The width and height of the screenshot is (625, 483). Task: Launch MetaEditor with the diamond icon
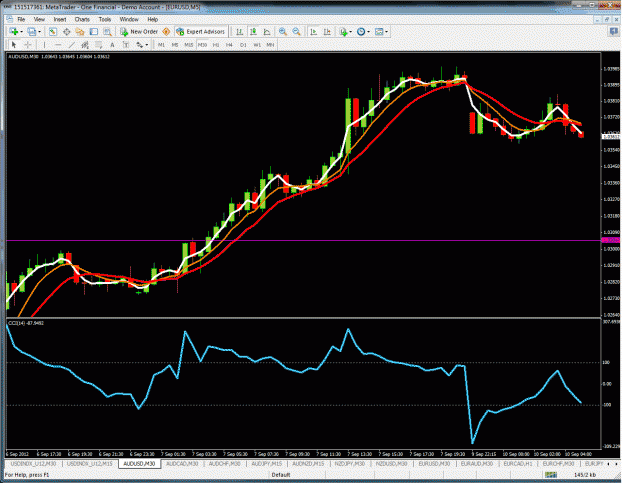(167, 31)
